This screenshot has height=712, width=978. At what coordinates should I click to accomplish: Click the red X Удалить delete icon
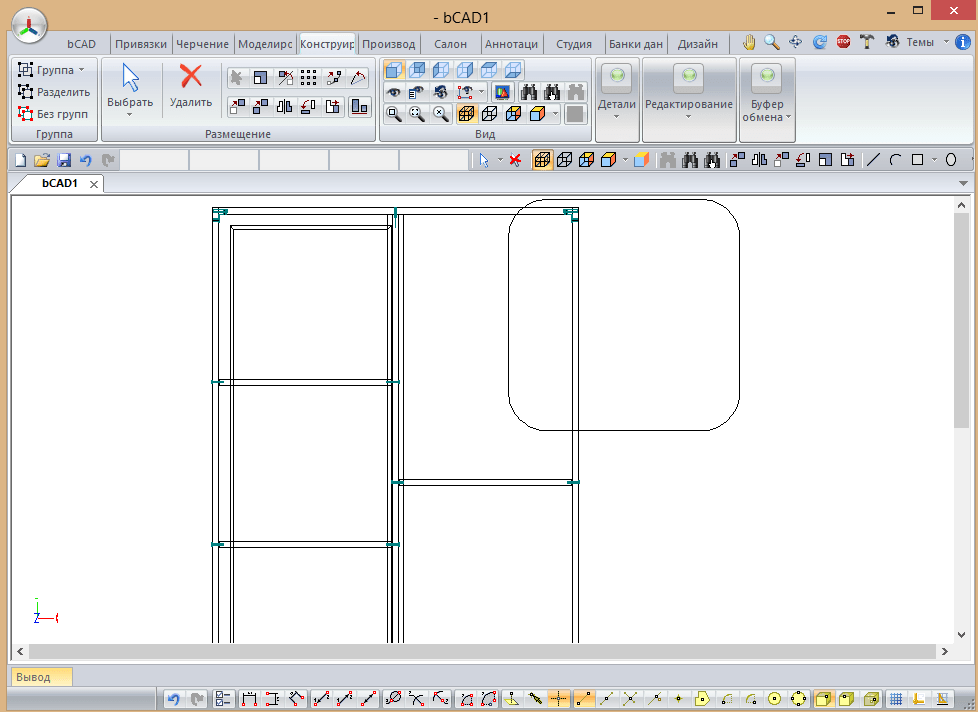pyautogui.click(x=190, y=77)
